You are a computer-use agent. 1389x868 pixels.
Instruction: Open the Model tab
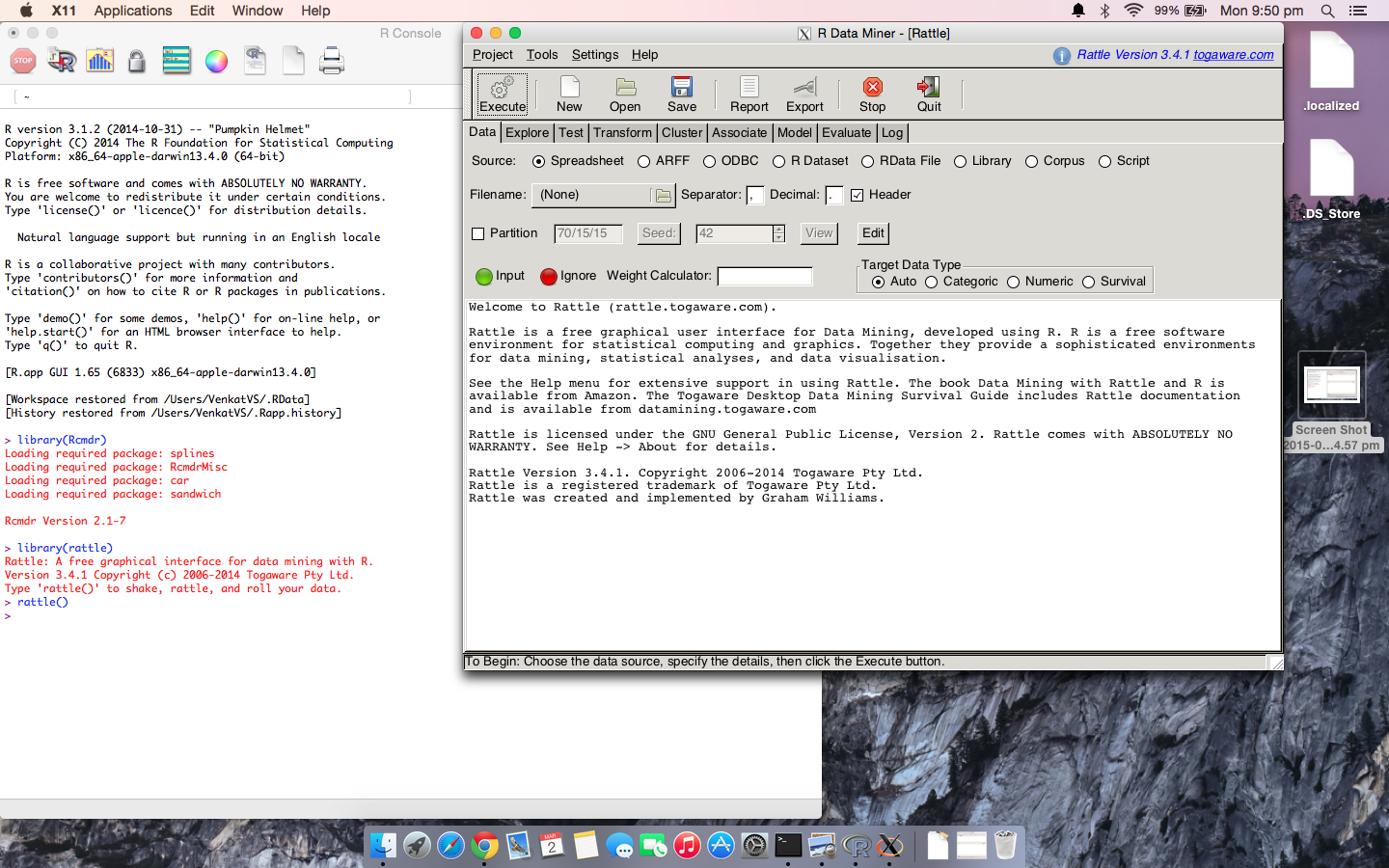[x=795, y=133]
